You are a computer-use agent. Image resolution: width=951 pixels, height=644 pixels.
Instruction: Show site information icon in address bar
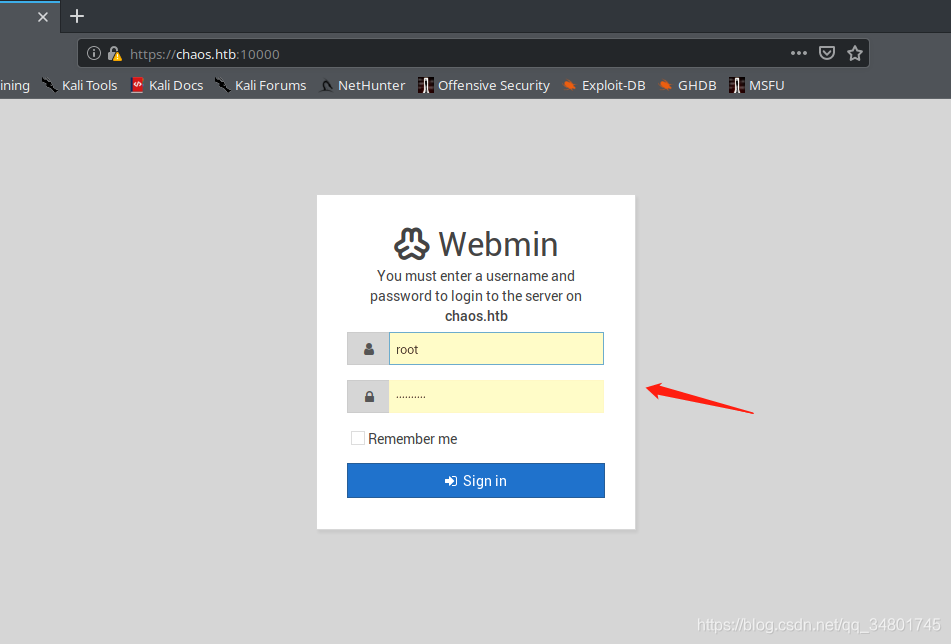tap(93, 53)
